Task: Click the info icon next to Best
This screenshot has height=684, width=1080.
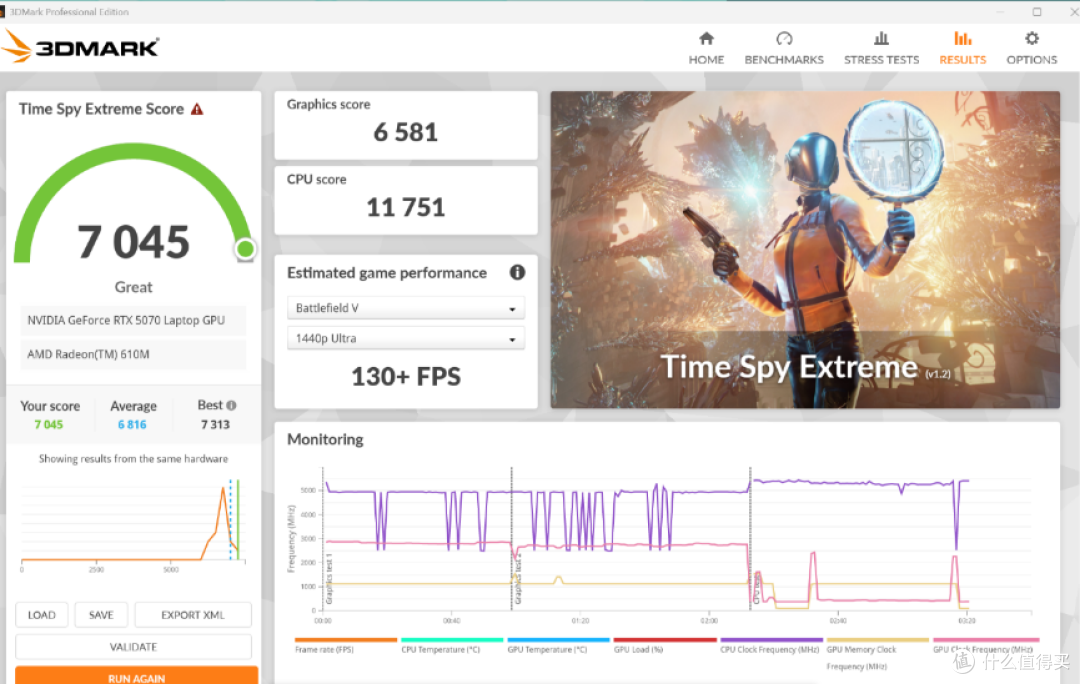Action: (231, 406)
